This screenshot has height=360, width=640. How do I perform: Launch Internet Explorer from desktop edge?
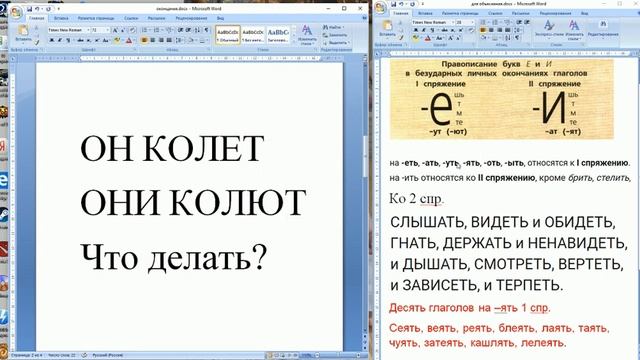3,180
